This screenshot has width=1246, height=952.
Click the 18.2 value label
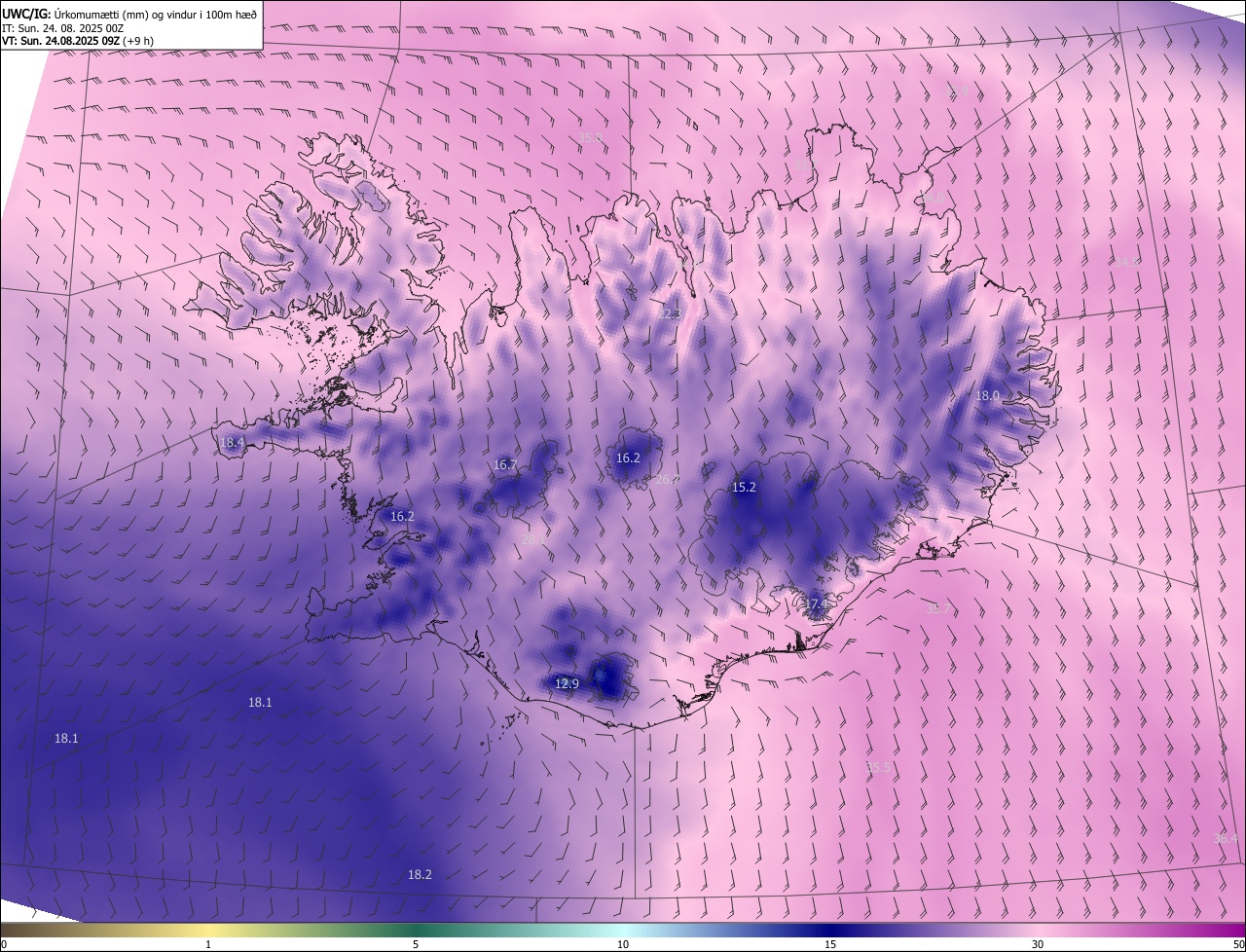(420, 875)
